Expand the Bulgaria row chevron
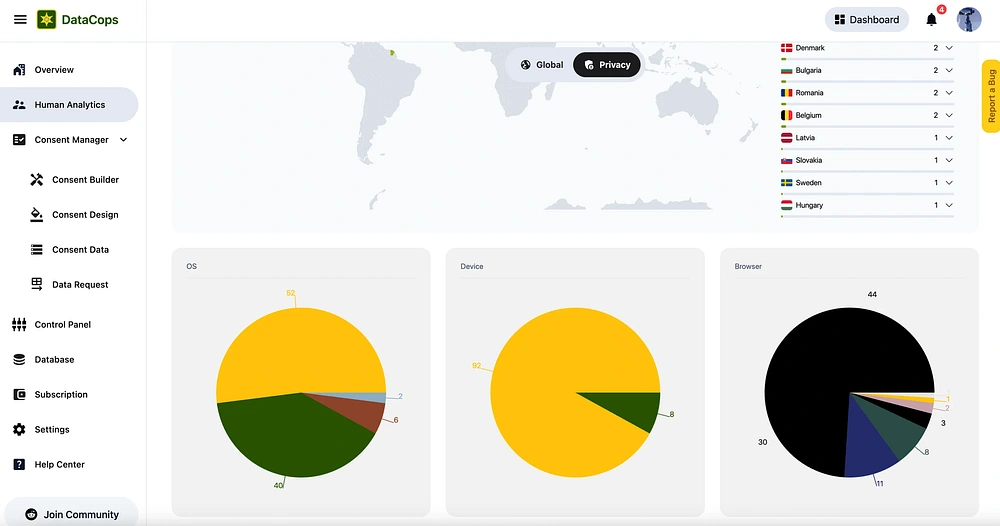 tap(949, 70)
